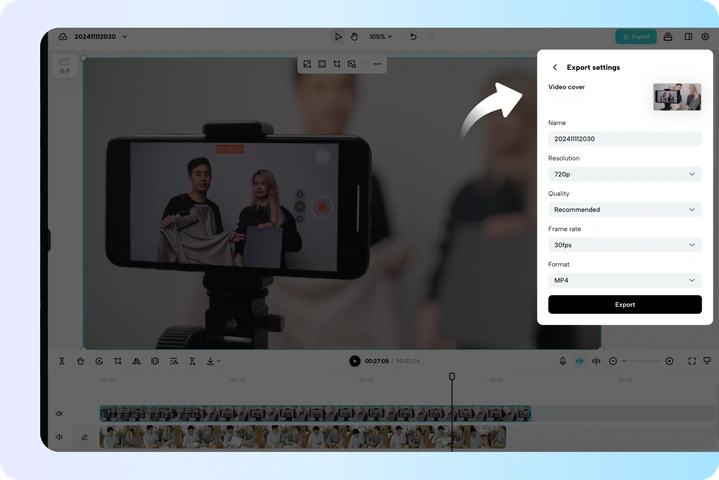Toggle the split layout panel icon

(688, 37)
